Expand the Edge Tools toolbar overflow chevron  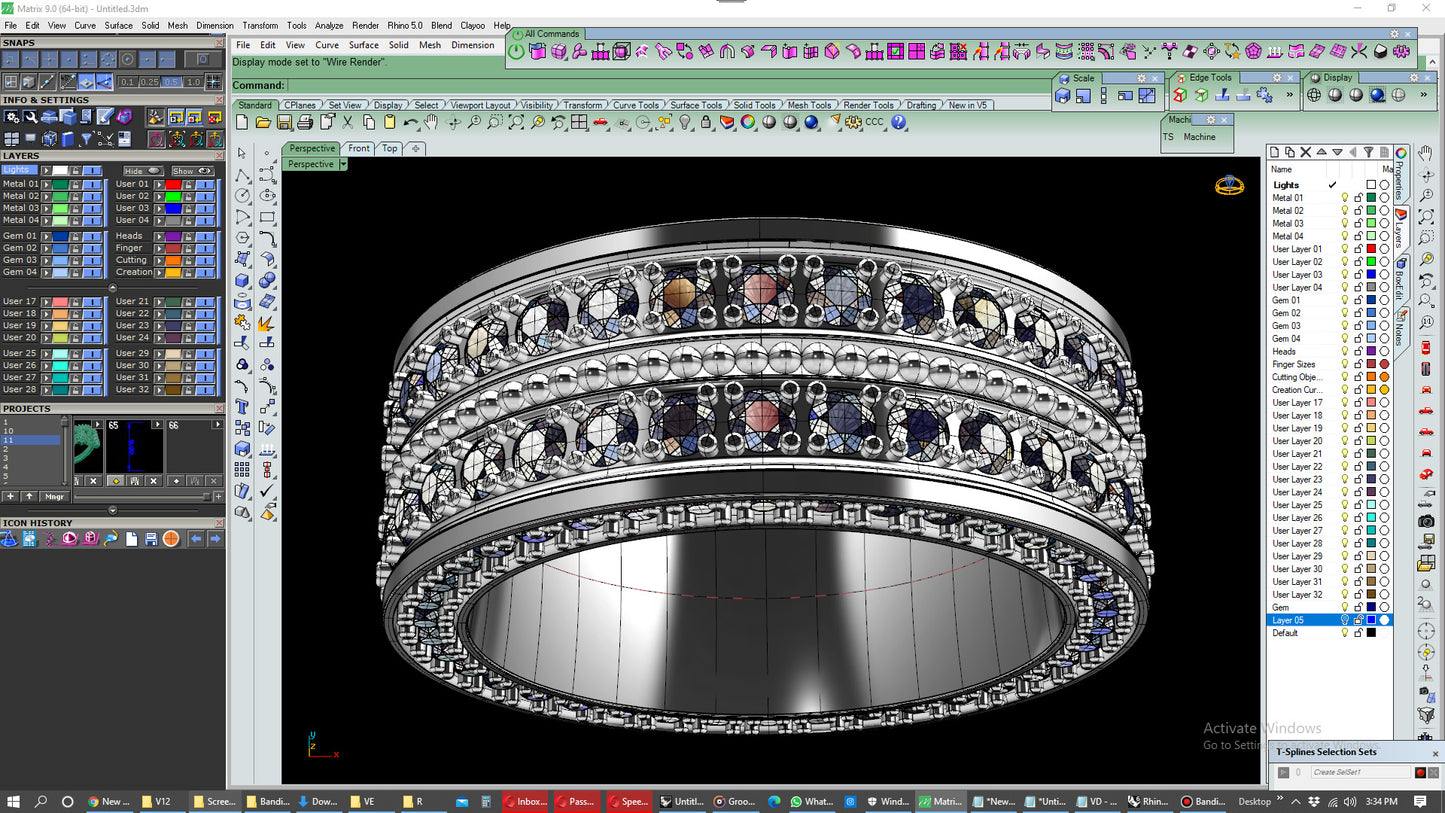click(1289, 95)
